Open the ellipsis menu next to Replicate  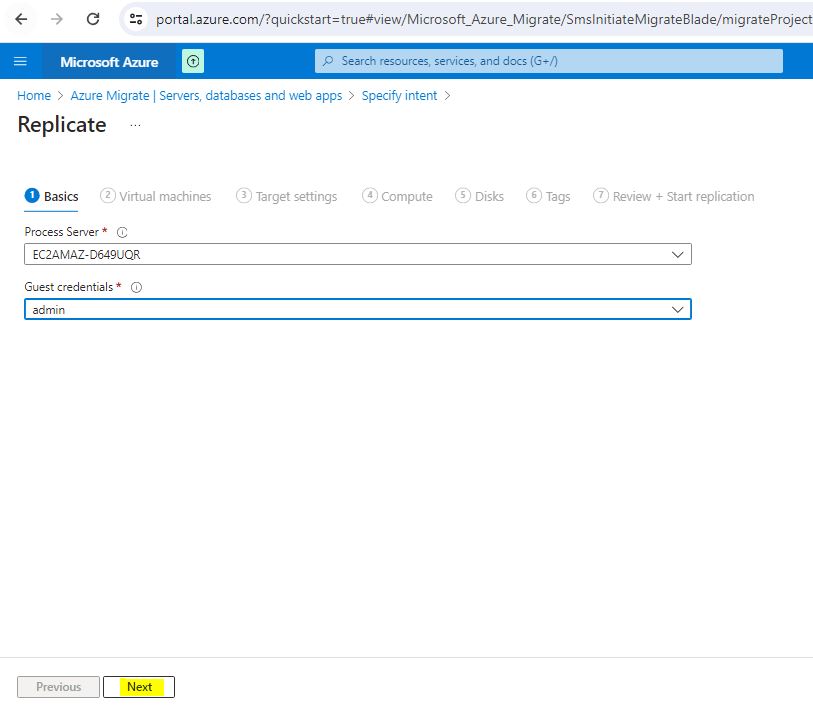[135, 125]
